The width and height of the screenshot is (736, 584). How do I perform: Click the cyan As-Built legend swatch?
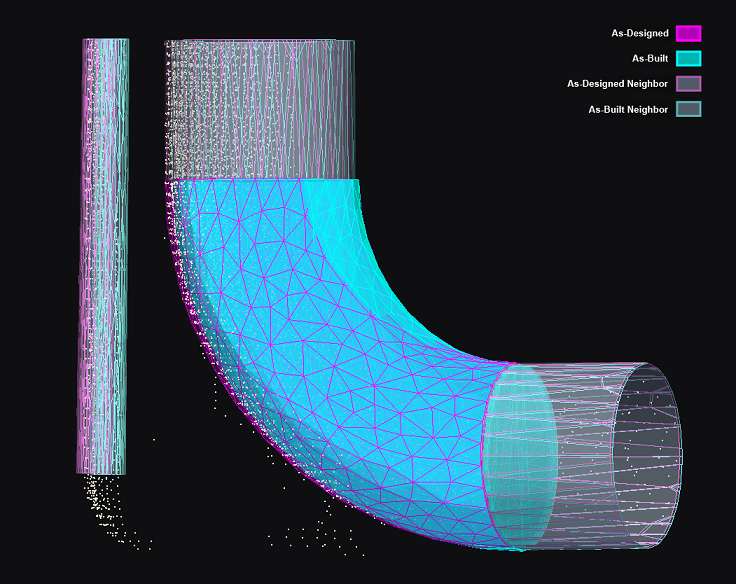point(689,59)
